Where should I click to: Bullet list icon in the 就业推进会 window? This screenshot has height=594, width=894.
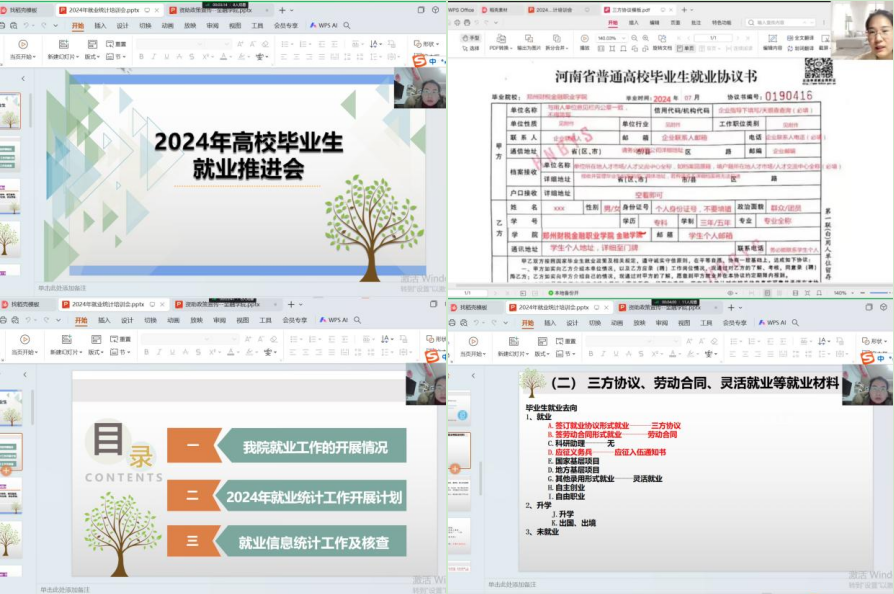coord(285,44)
